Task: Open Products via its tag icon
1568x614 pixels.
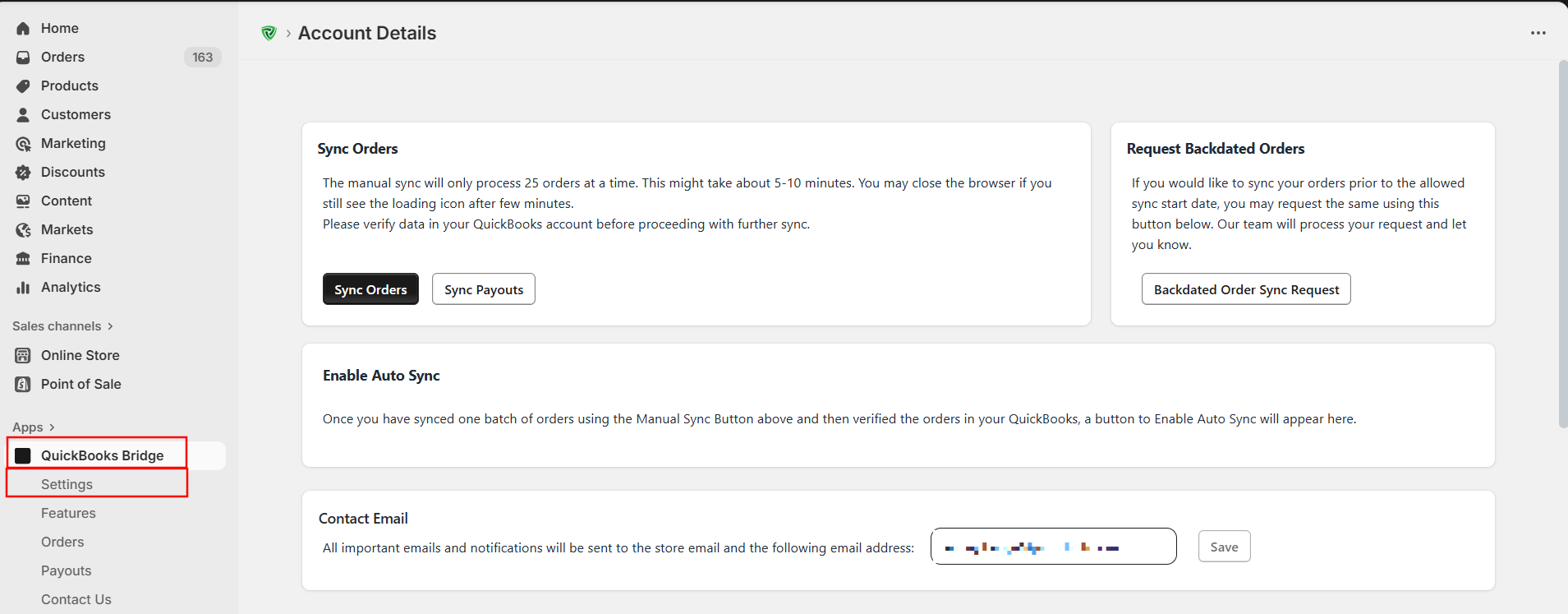Action: (x=23, y=85)
